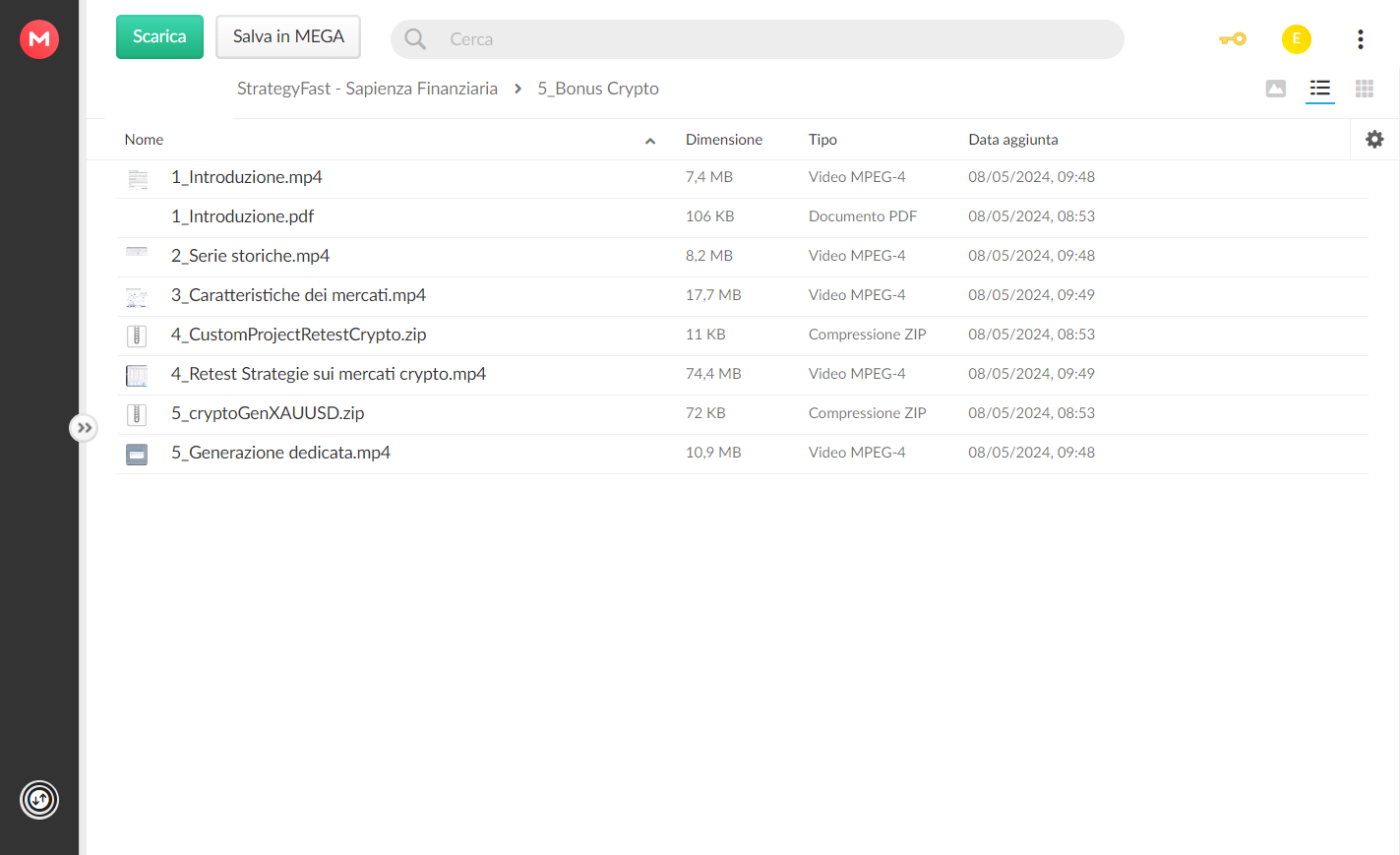This screenshot has height=855, width=1400.
Task: Expand the sidebar with double-arrow button
Action: [x=84, y=428]
